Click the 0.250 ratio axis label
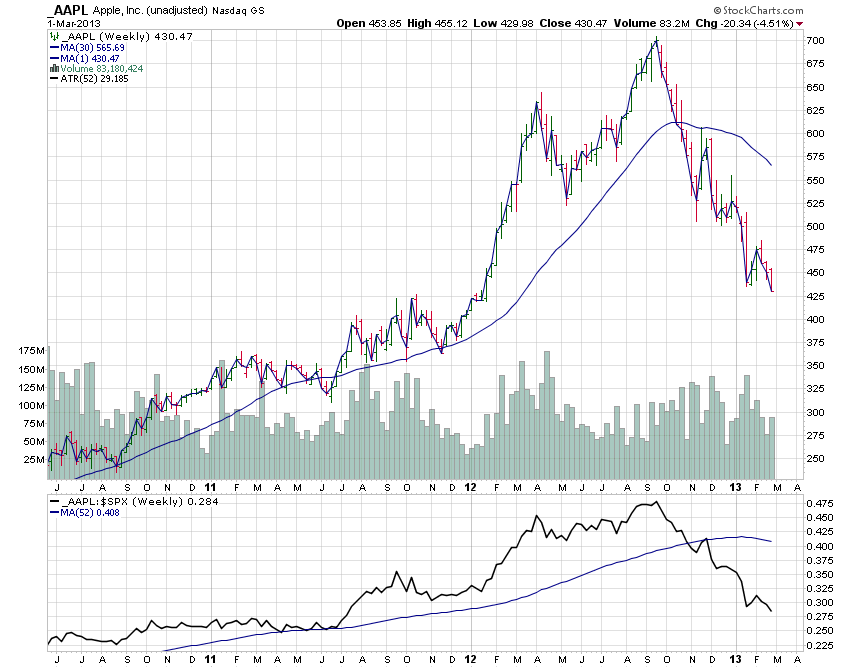This screenshot has width=850, height=668. [820, 631]
